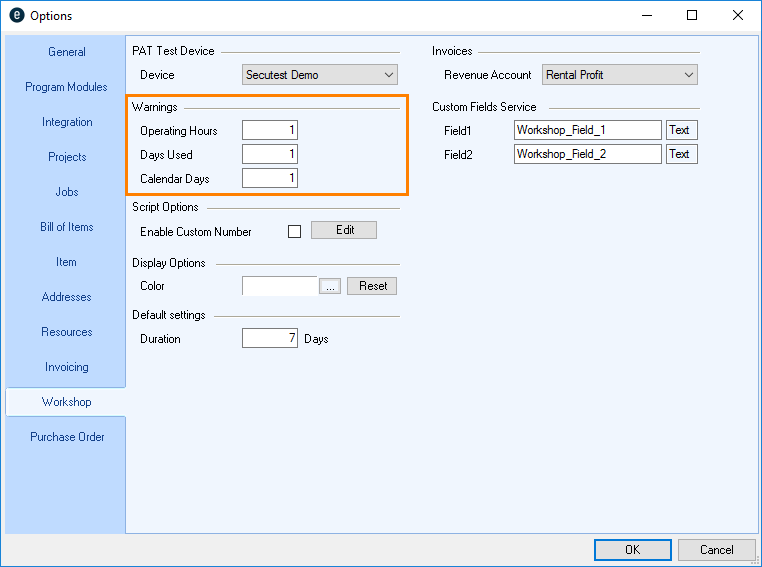
Task: Click Text button beside Field1
Action: pyautogui.click(x=680, y=130)
